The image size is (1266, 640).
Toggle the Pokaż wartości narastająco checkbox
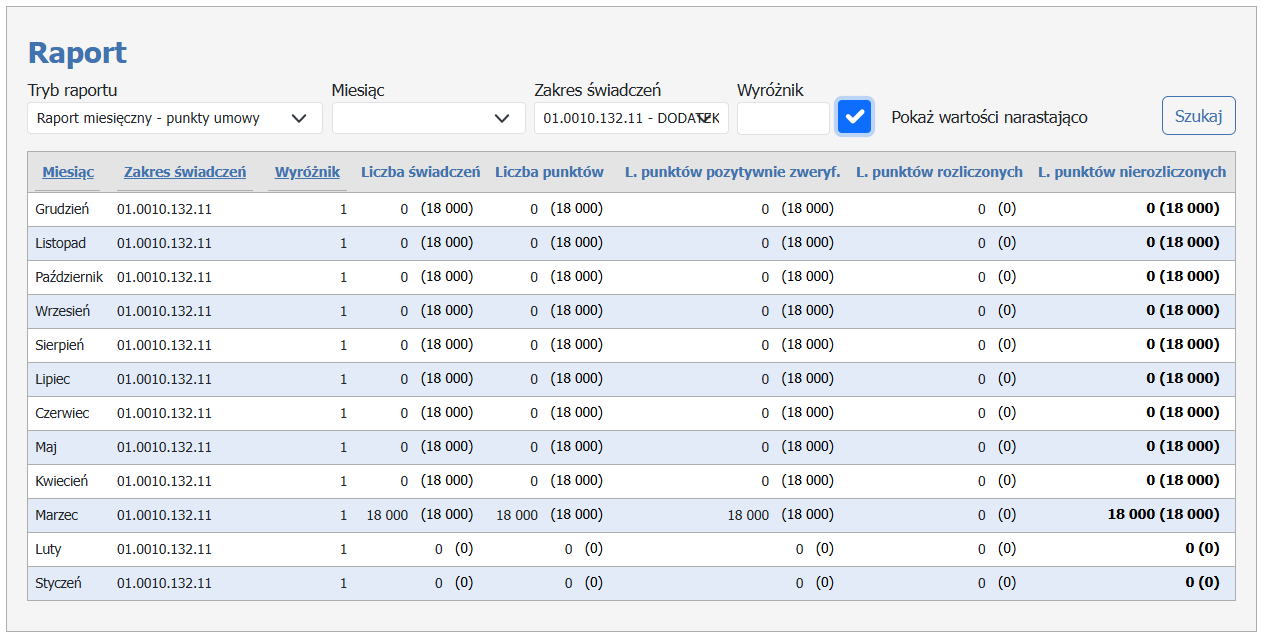pyautogui.click(x=854, y=117)
